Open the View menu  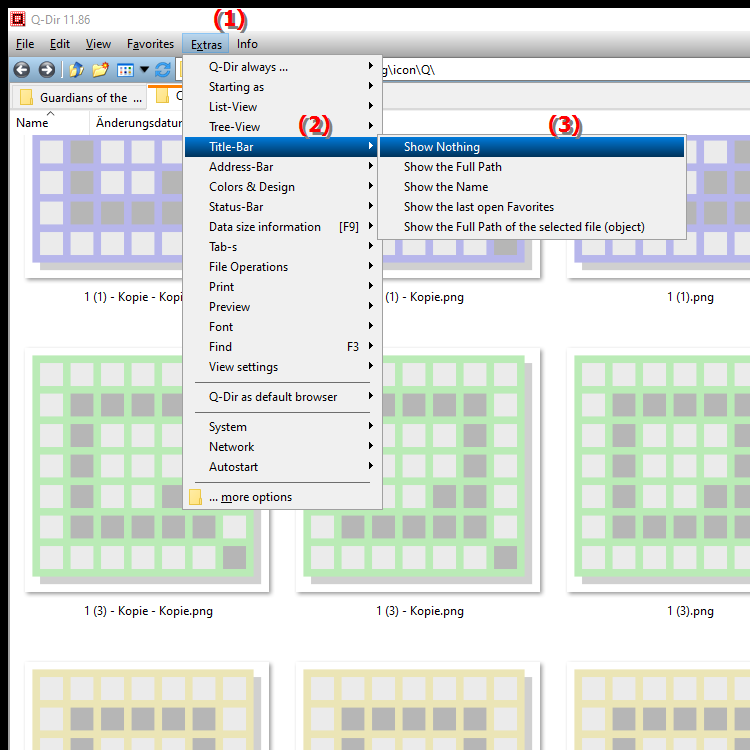[x=98, y=44]
